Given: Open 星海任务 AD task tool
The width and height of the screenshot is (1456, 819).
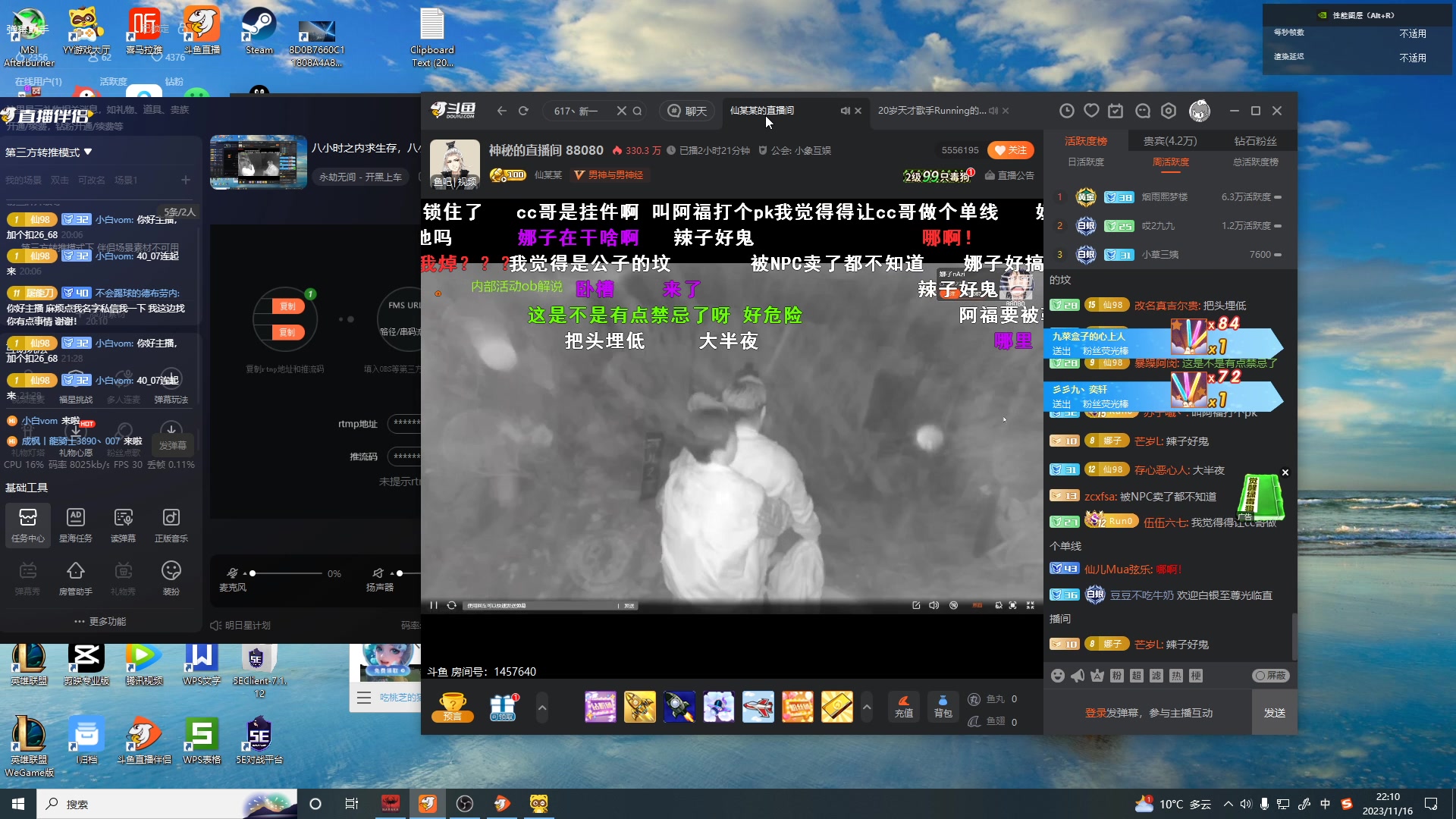Looking at the screenshot, I should (x=76, y=524).
